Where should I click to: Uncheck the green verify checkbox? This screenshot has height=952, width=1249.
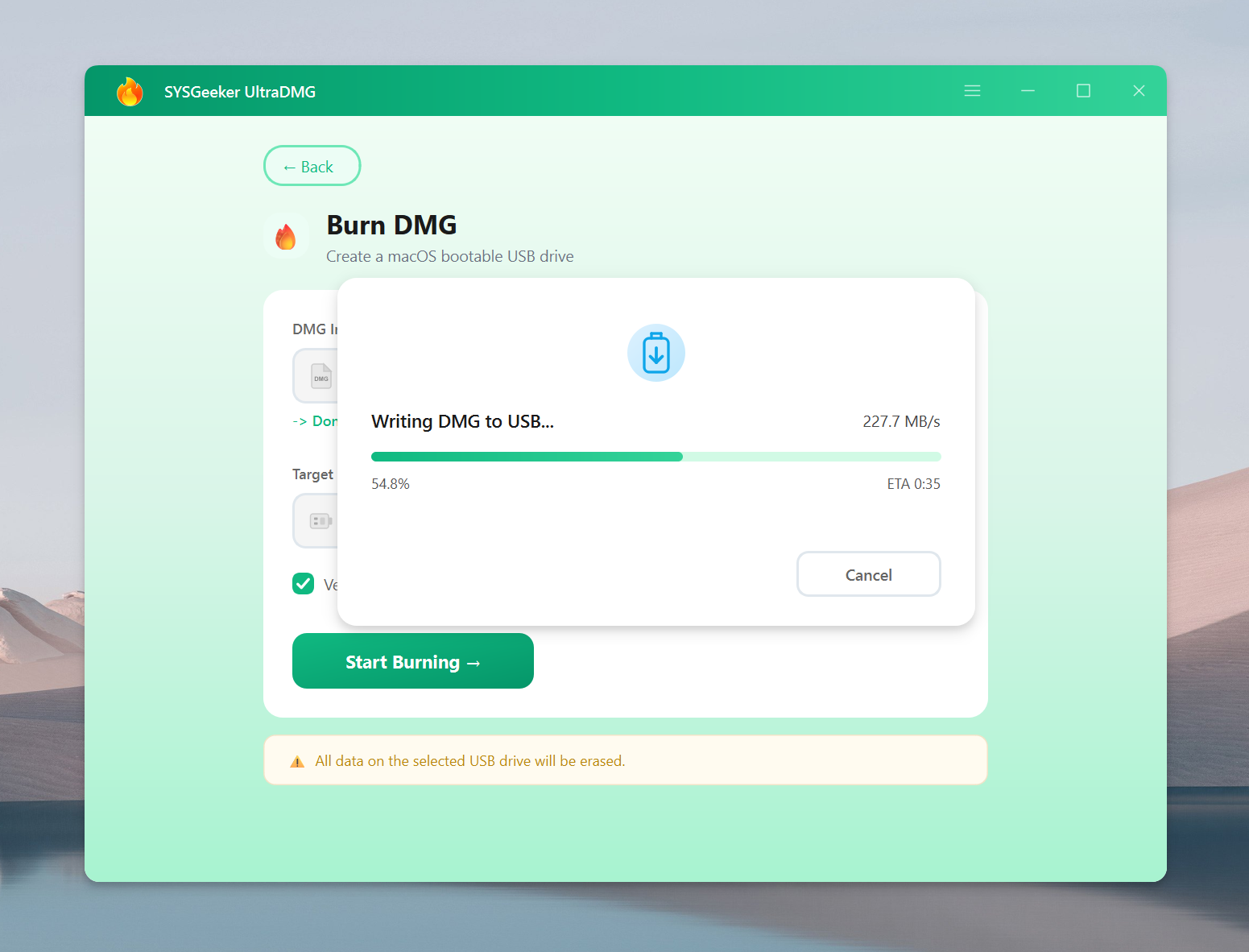(304, 583)
